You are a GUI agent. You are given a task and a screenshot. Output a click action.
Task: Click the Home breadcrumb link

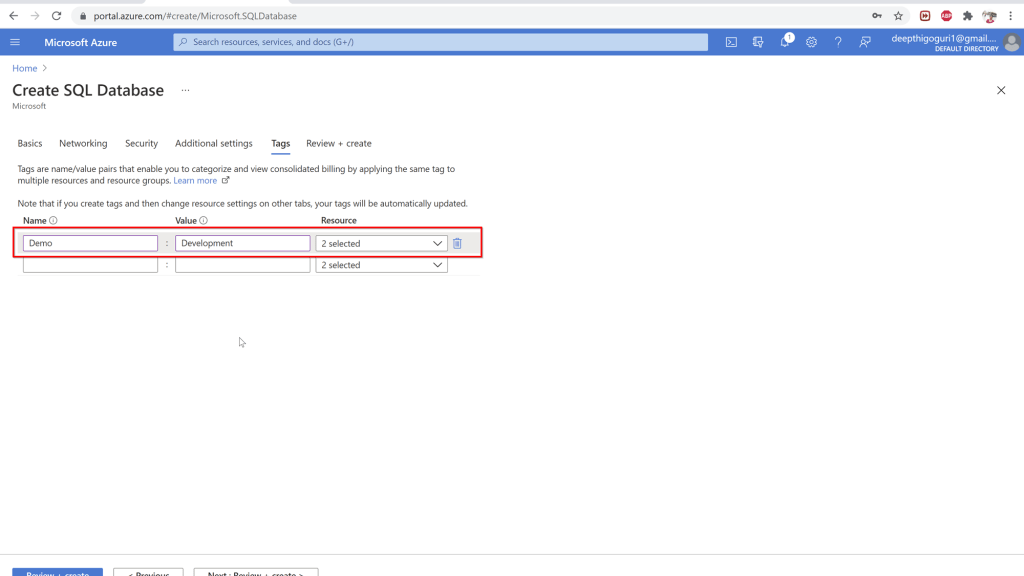pos(24,68)
